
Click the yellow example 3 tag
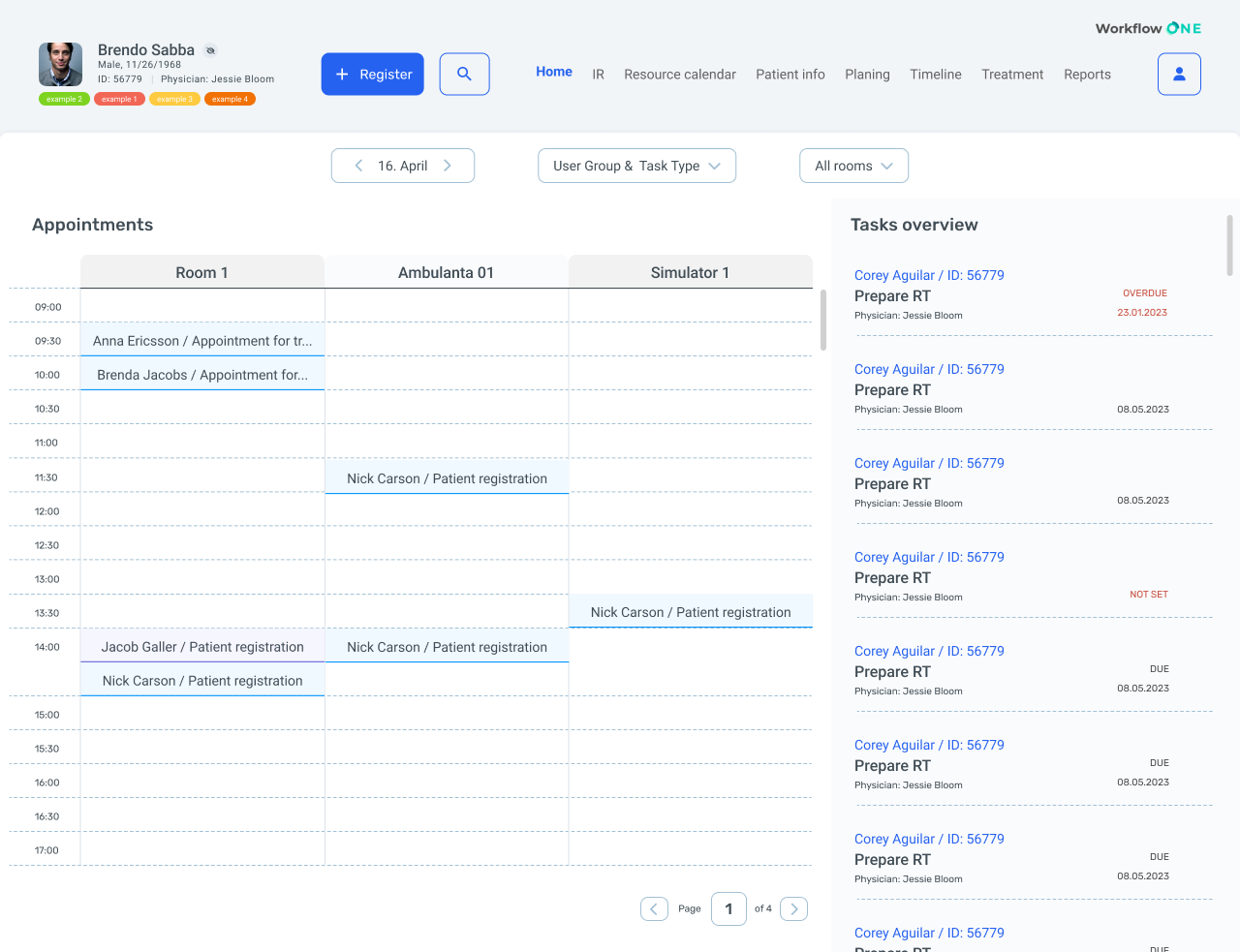(174, 99)
